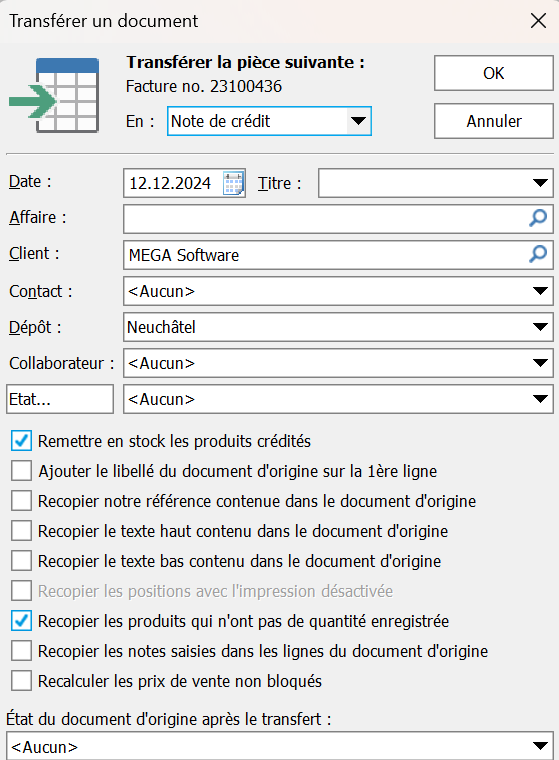Expand the Note de crédit dropdown
Viewport: 559px width, 760px height.
[358, 121]
